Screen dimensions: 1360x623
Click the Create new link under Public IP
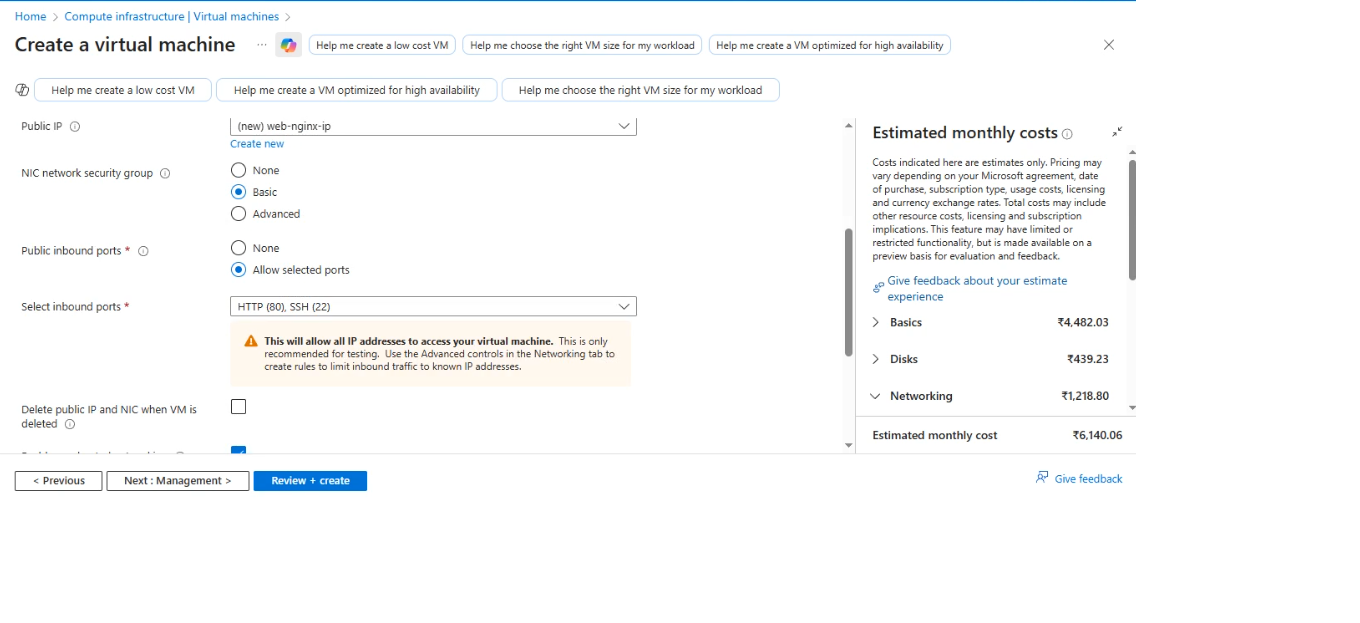point(257,144)
